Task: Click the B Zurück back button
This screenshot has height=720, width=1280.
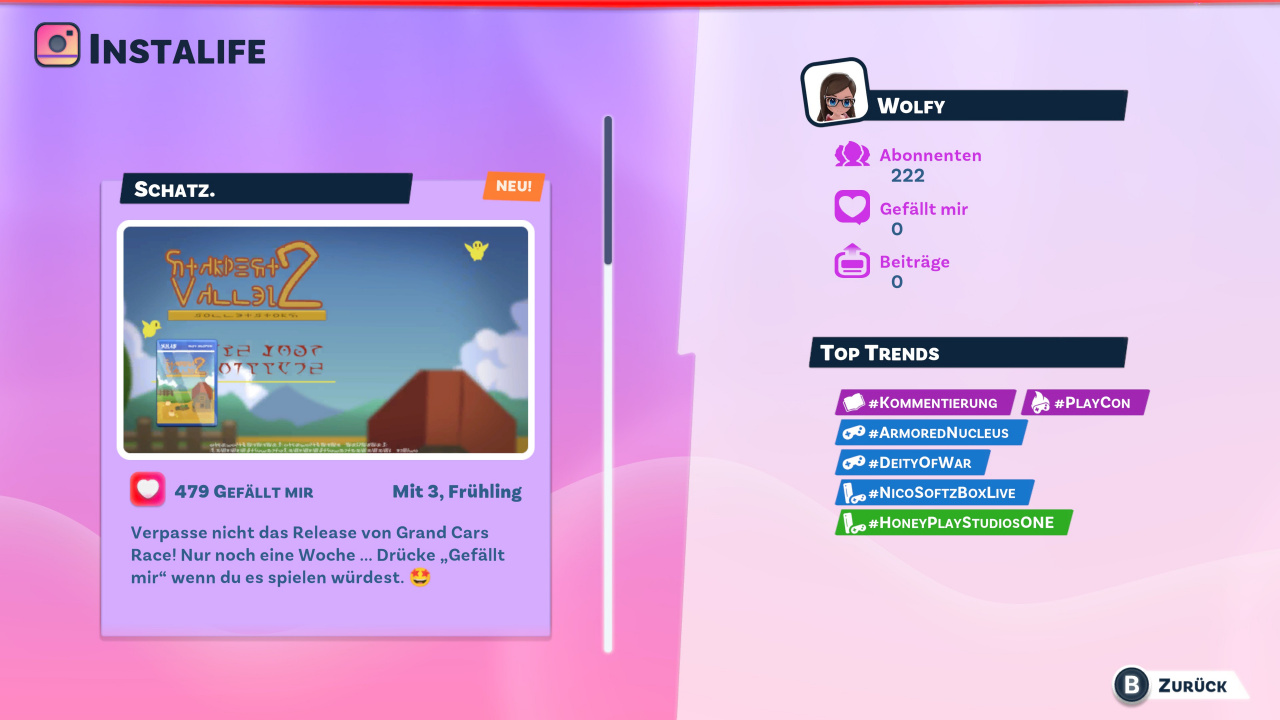Action: [x=1180, y=685]
